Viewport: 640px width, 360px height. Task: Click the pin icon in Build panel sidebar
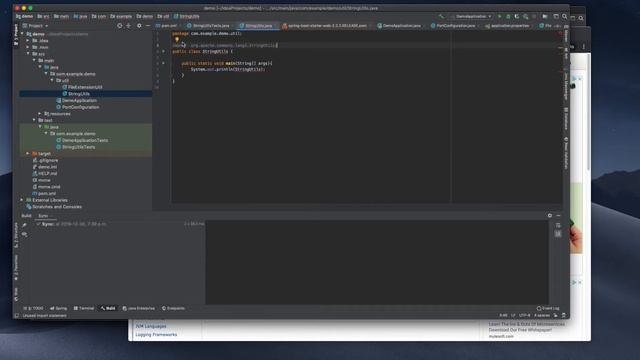[24, 225]
